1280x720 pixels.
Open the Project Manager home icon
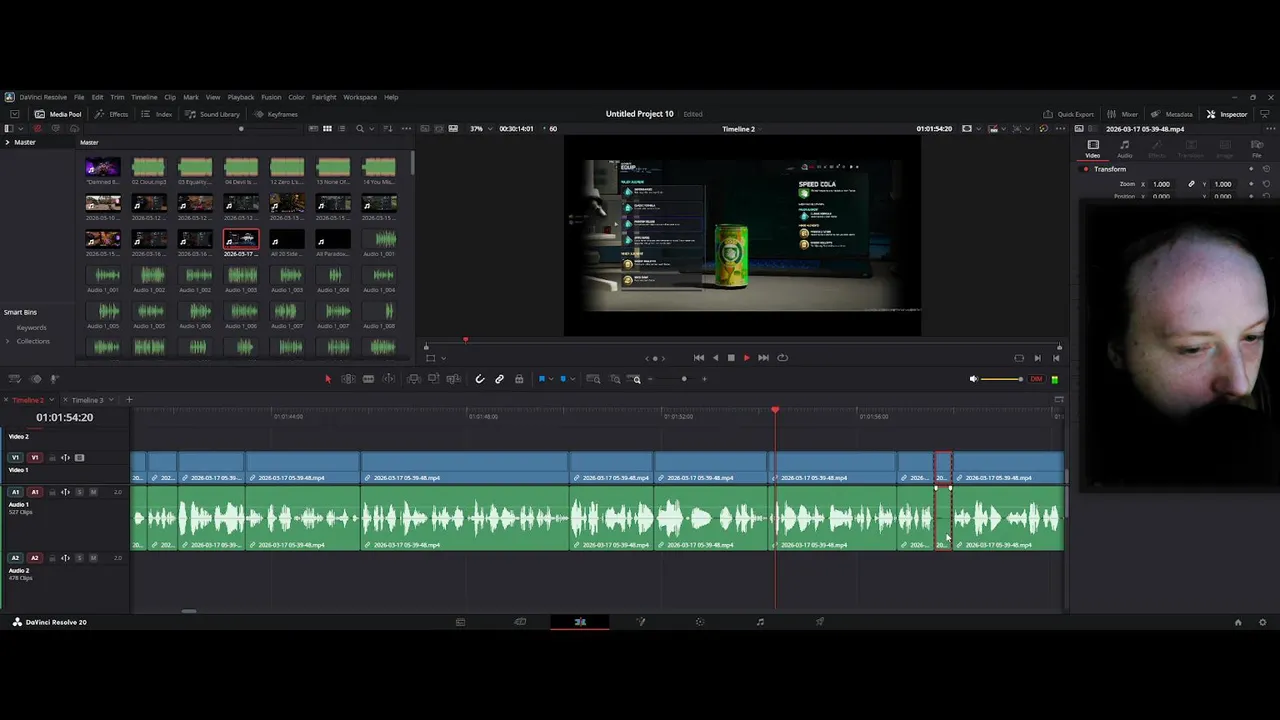pyautogui.click(x=1238, y=622)
